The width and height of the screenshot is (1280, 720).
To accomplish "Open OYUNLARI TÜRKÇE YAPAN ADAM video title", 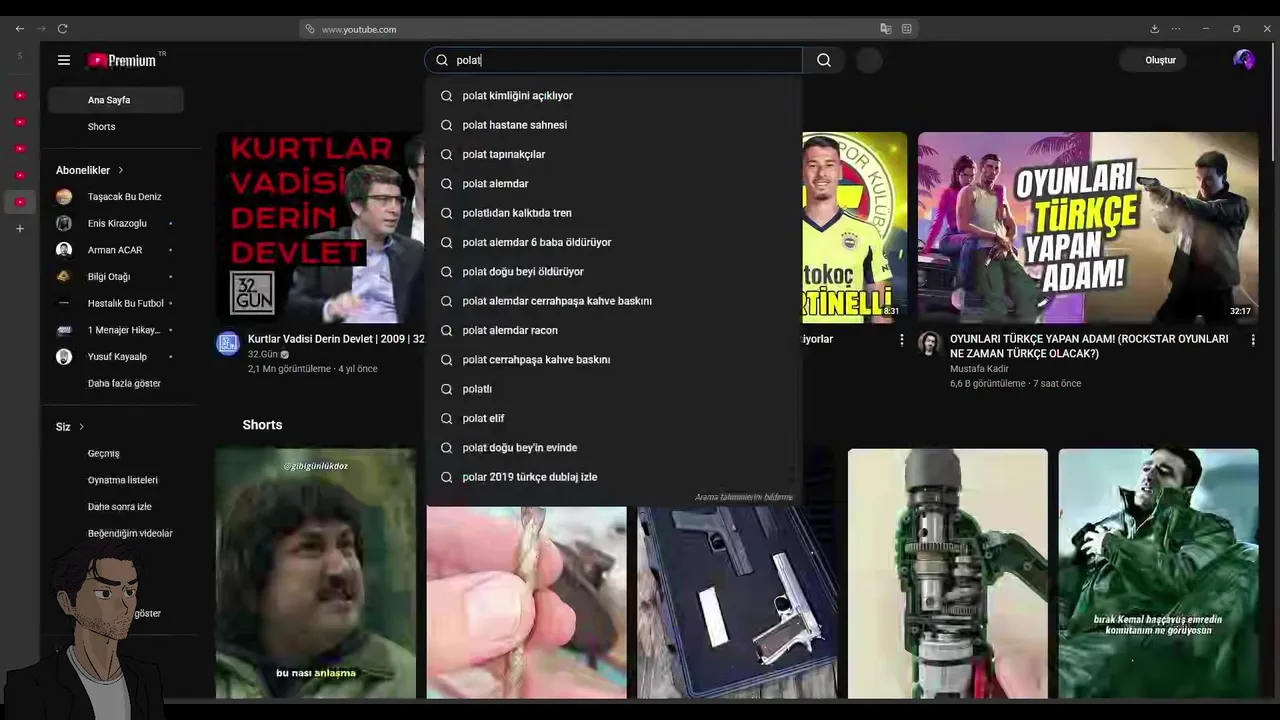I will click(x=1089, y=346).
